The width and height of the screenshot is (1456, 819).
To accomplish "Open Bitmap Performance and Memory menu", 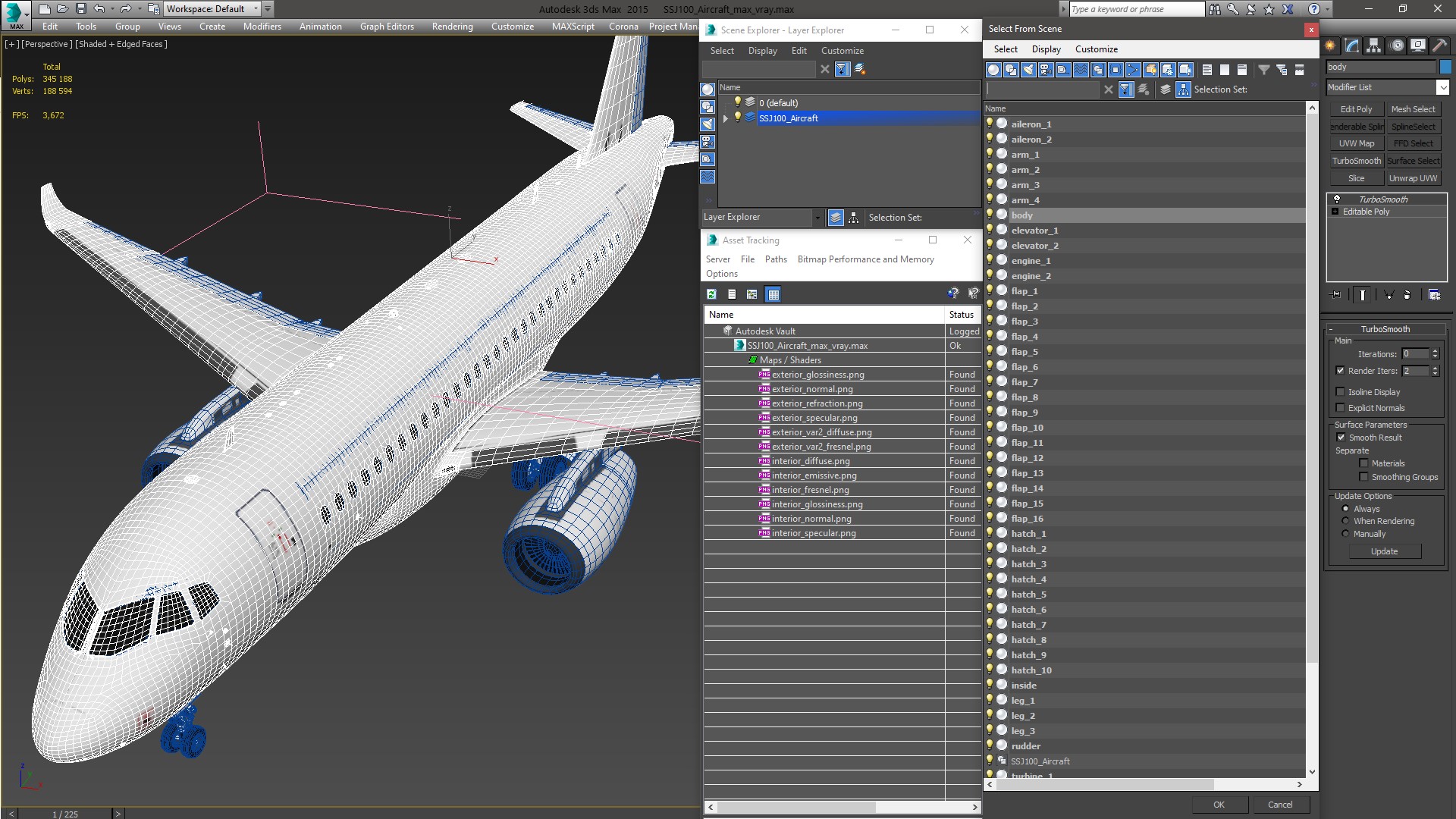I will [866, 259].
